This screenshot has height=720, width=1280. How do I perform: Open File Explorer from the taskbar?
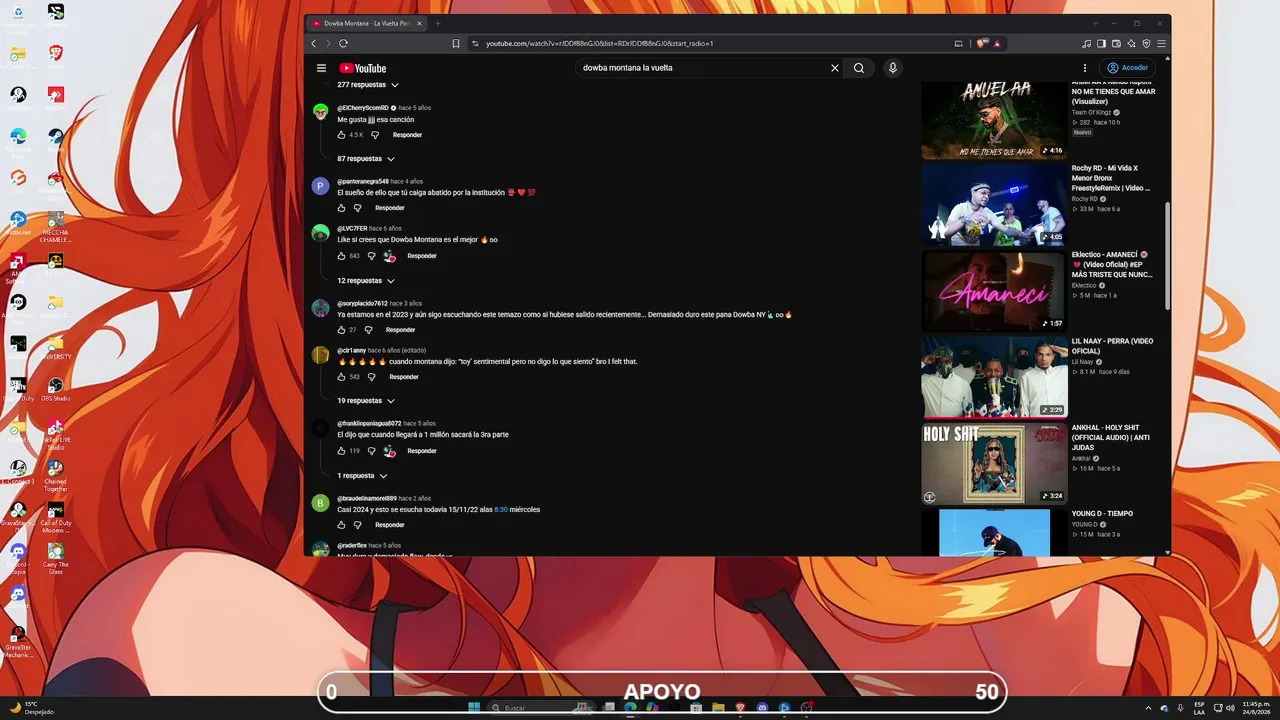click(718, 708)
